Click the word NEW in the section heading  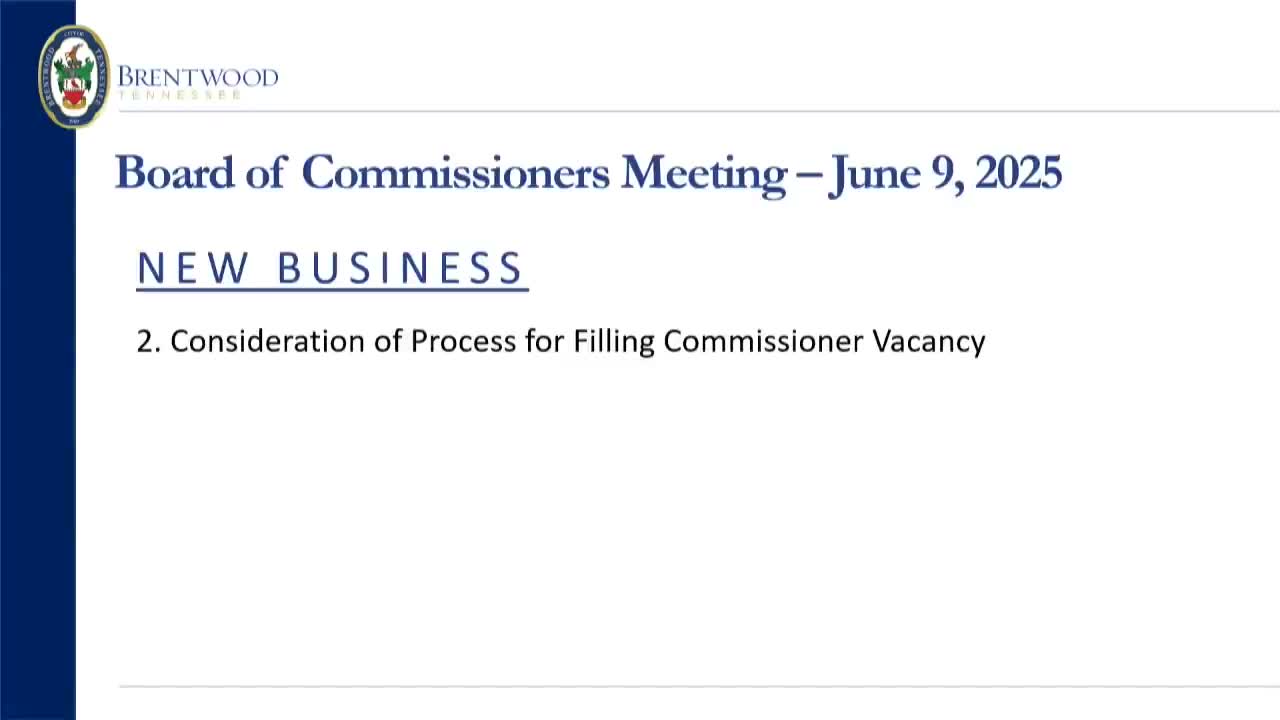point(192,268)
